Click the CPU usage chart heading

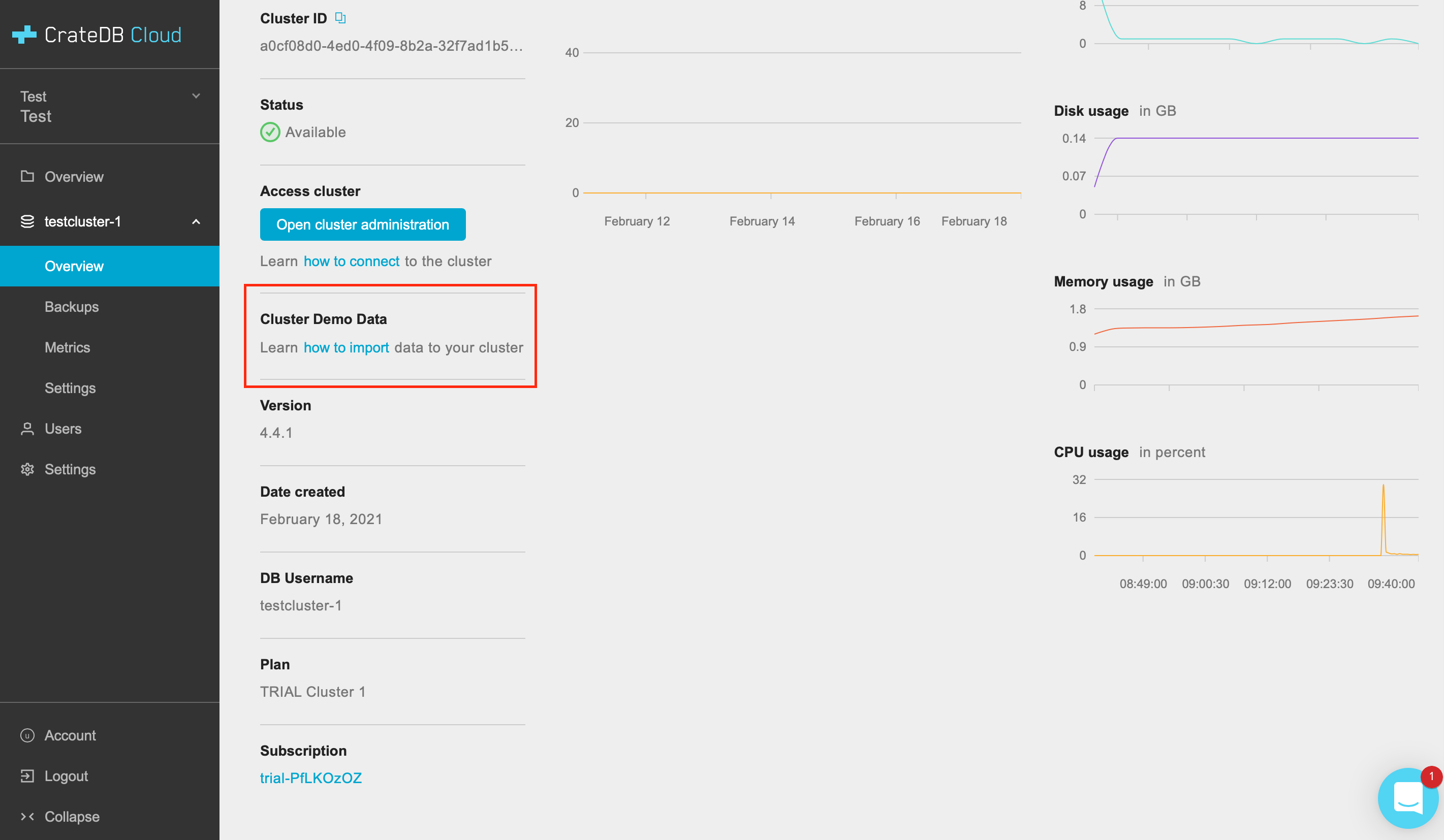[1091, 453]
